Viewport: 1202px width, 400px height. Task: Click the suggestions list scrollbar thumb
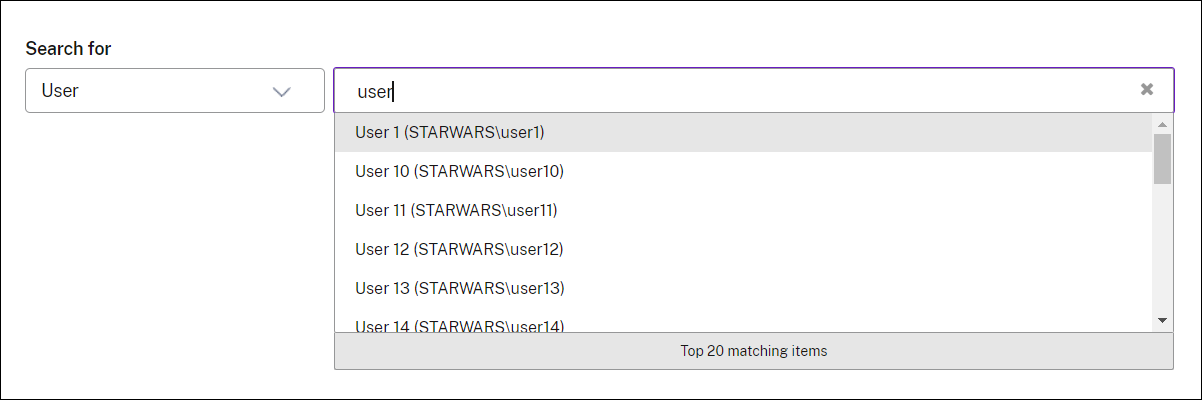tap(1162, 159)
